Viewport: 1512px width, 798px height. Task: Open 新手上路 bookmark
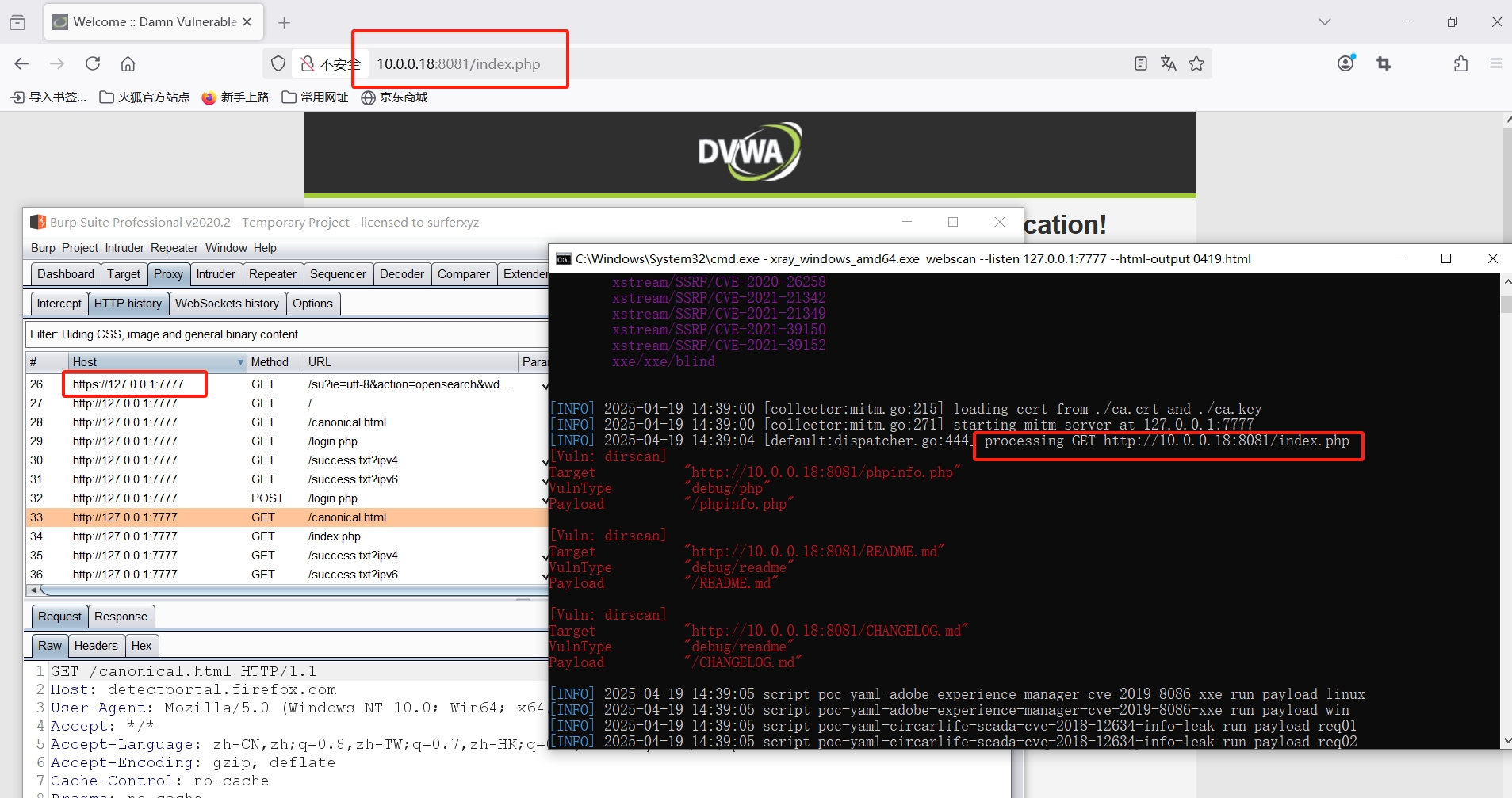point(235,97)
